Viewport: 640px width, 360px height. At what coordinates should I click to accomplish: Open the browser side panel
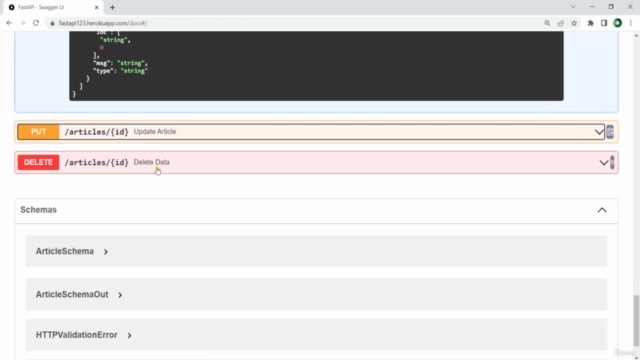[604, 23]
